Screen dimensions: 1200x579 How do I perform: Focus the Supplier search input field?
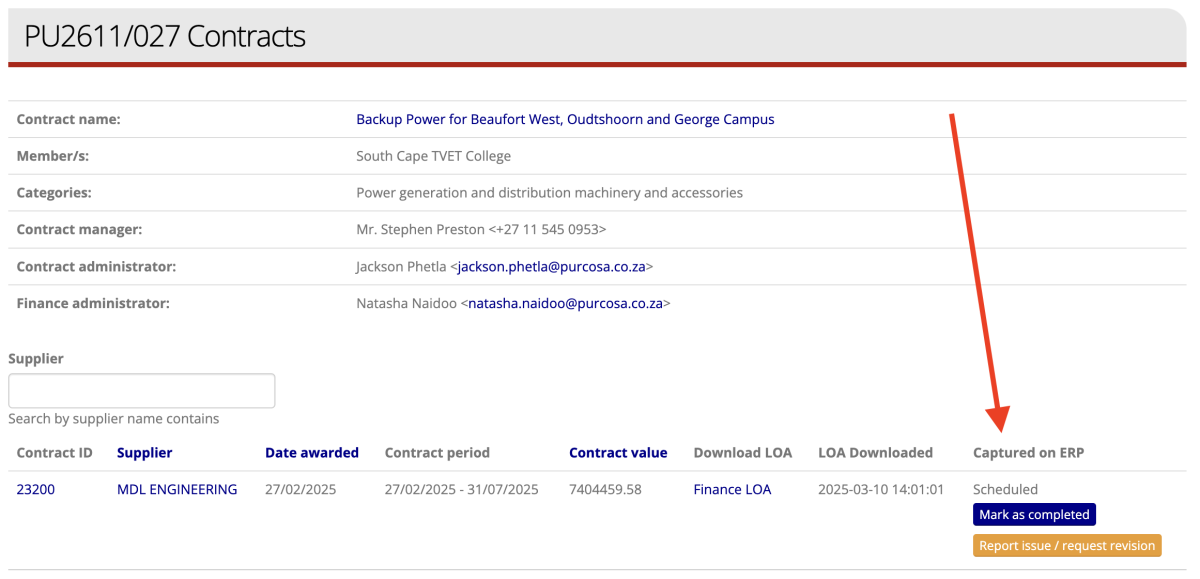point(142,391)
